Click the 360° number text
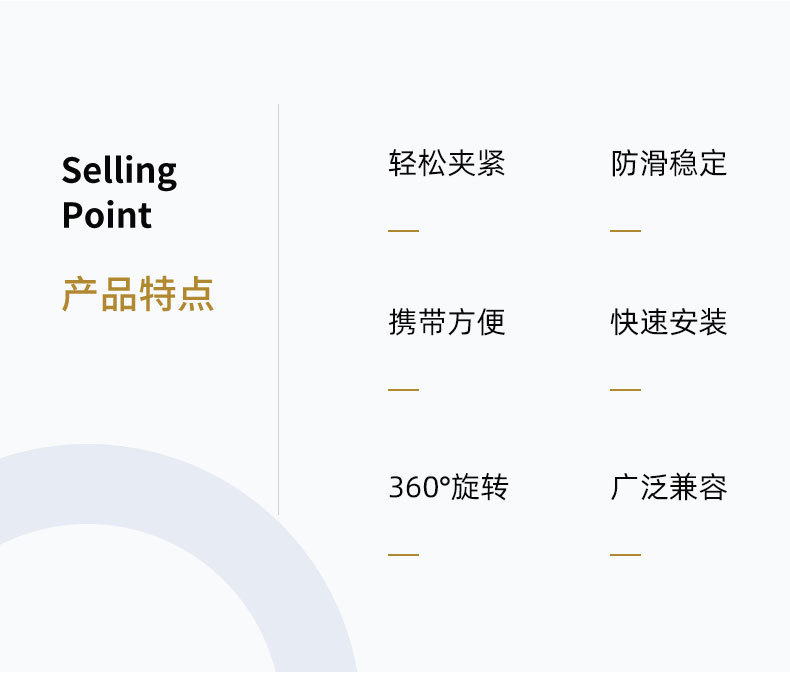The width and height of the screenshot is (790, 680). point(420,488)
